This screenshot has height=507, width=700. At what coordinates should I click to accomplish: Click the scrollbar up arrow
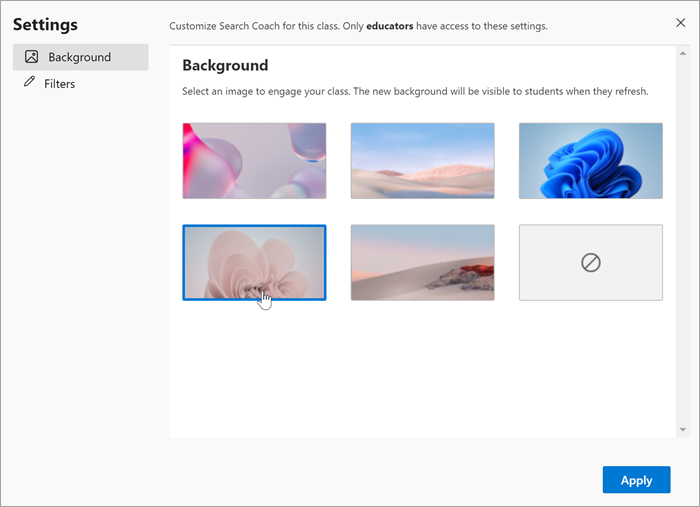(683, 54)
